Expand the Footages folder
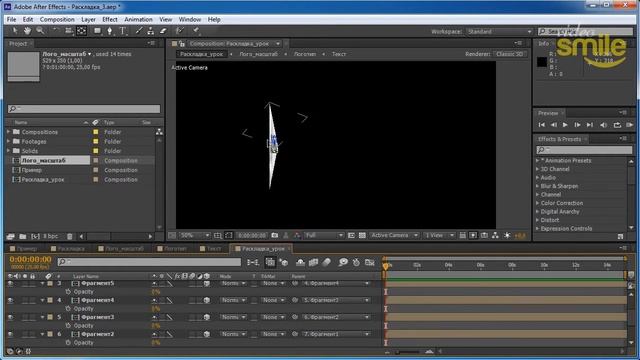 pos(9,141)
